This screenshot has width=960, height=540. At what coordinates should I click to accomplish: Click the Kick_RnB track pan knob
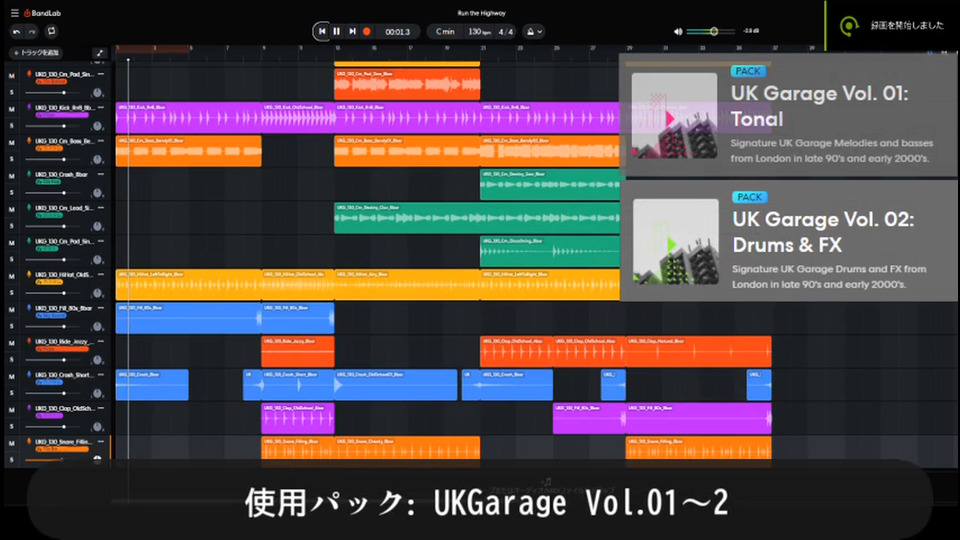click(x=97, y=126)
